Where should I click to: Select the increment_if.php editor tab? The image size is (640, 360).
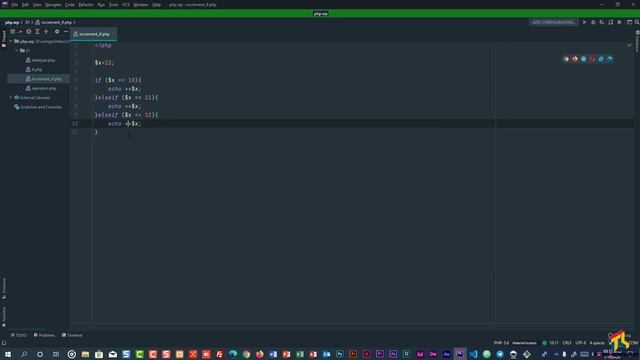point(93,34)
